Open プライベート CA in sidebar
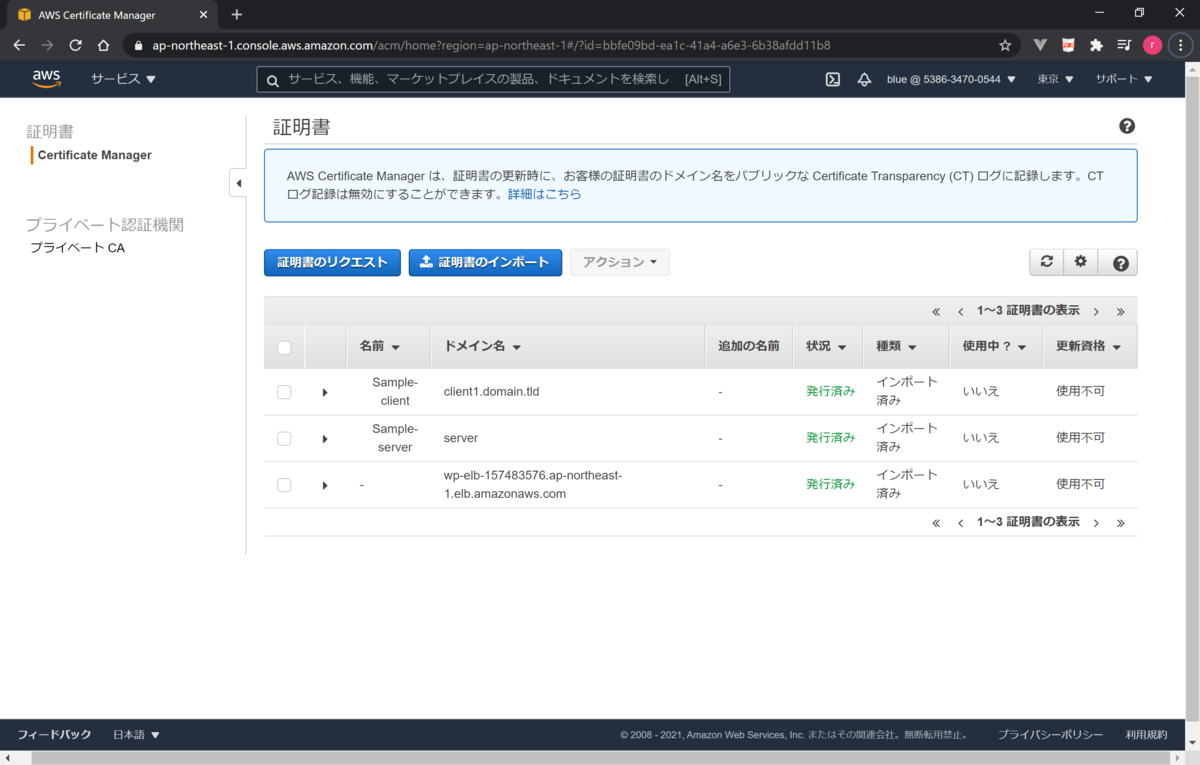The width and height of the screenshot is (1200, 765). (77, 247)
